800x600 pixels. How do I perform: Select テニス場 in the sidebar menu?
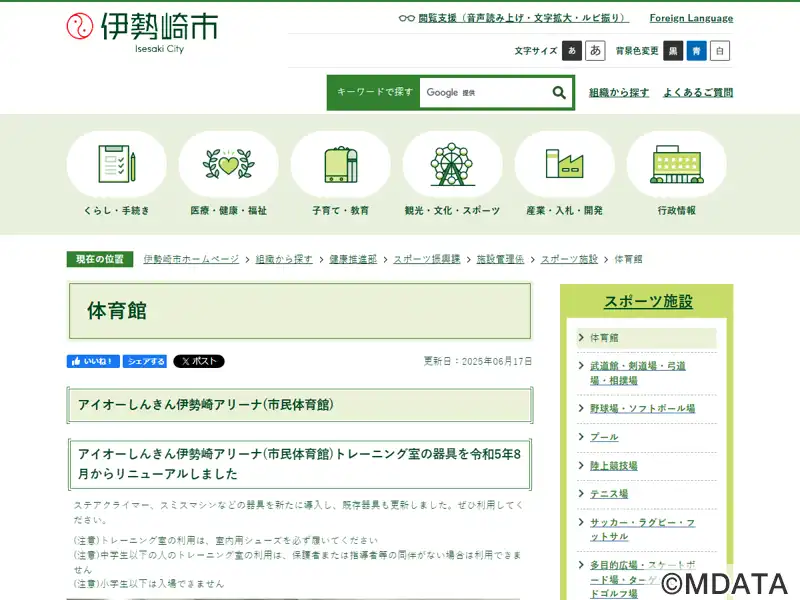(608, 494)
